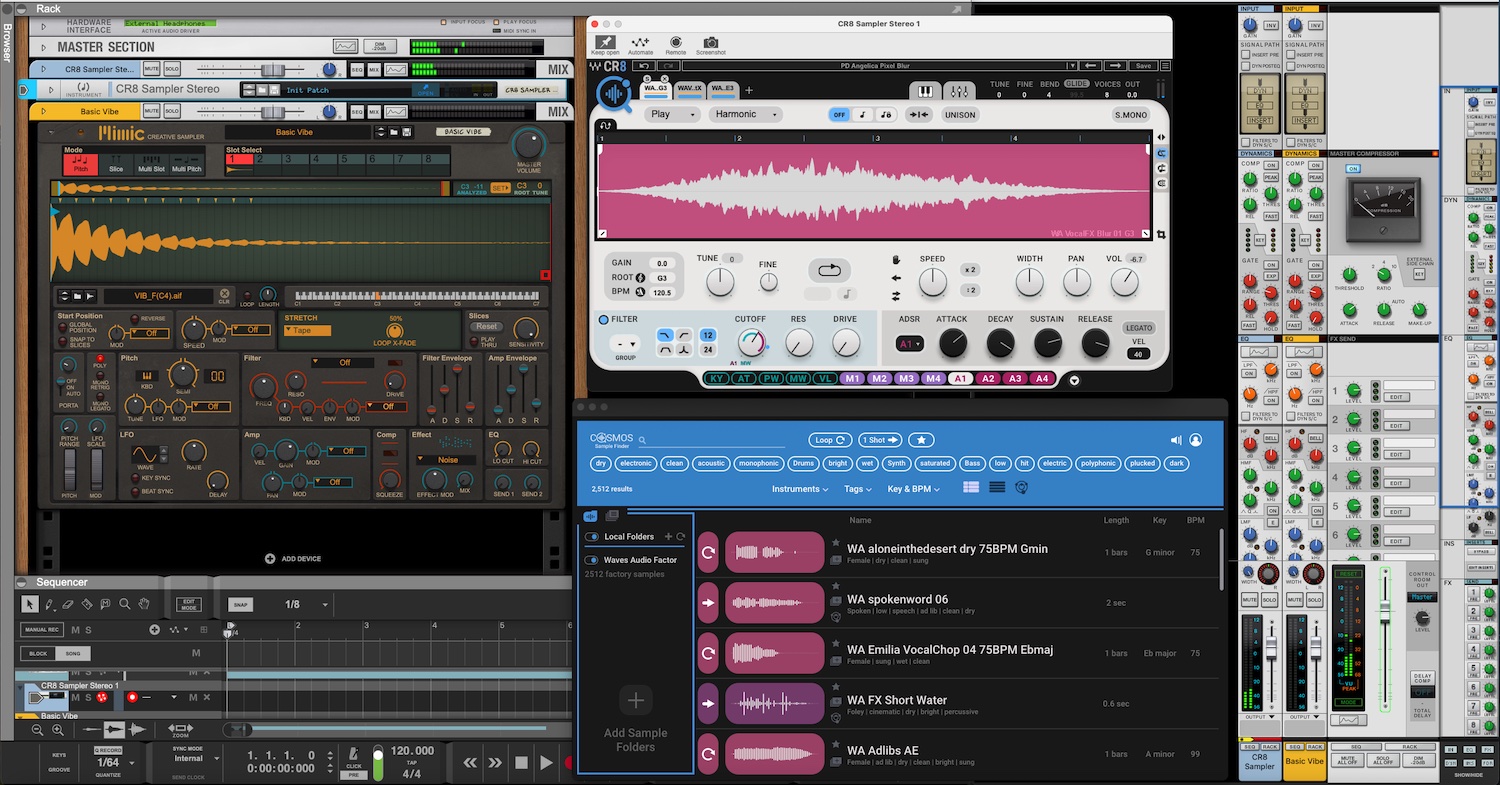The width and height of the screenshot is (1500, 785).
Task: Click the Automate icon in CR8 window
Action: coord(640,44)
